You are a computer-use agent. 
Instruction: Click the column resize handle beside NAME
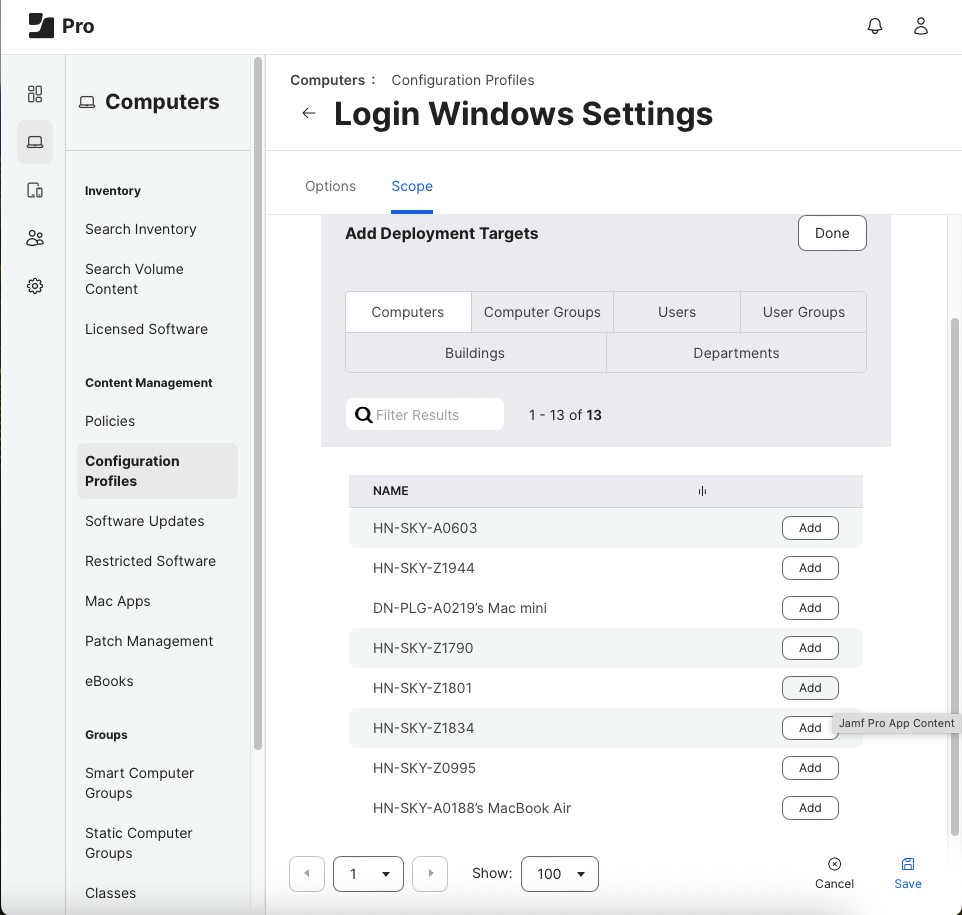(x=702, y=491)
